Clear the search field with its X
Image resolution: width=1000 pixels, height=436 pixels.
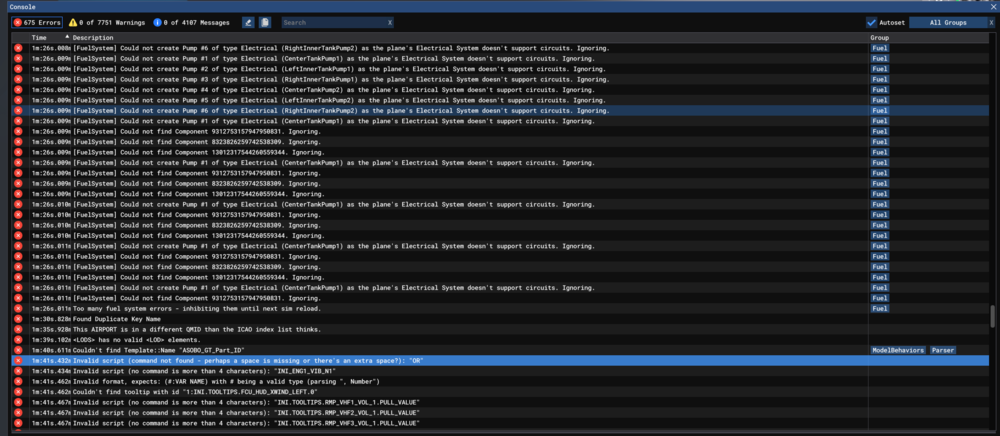tap(390, 22)
